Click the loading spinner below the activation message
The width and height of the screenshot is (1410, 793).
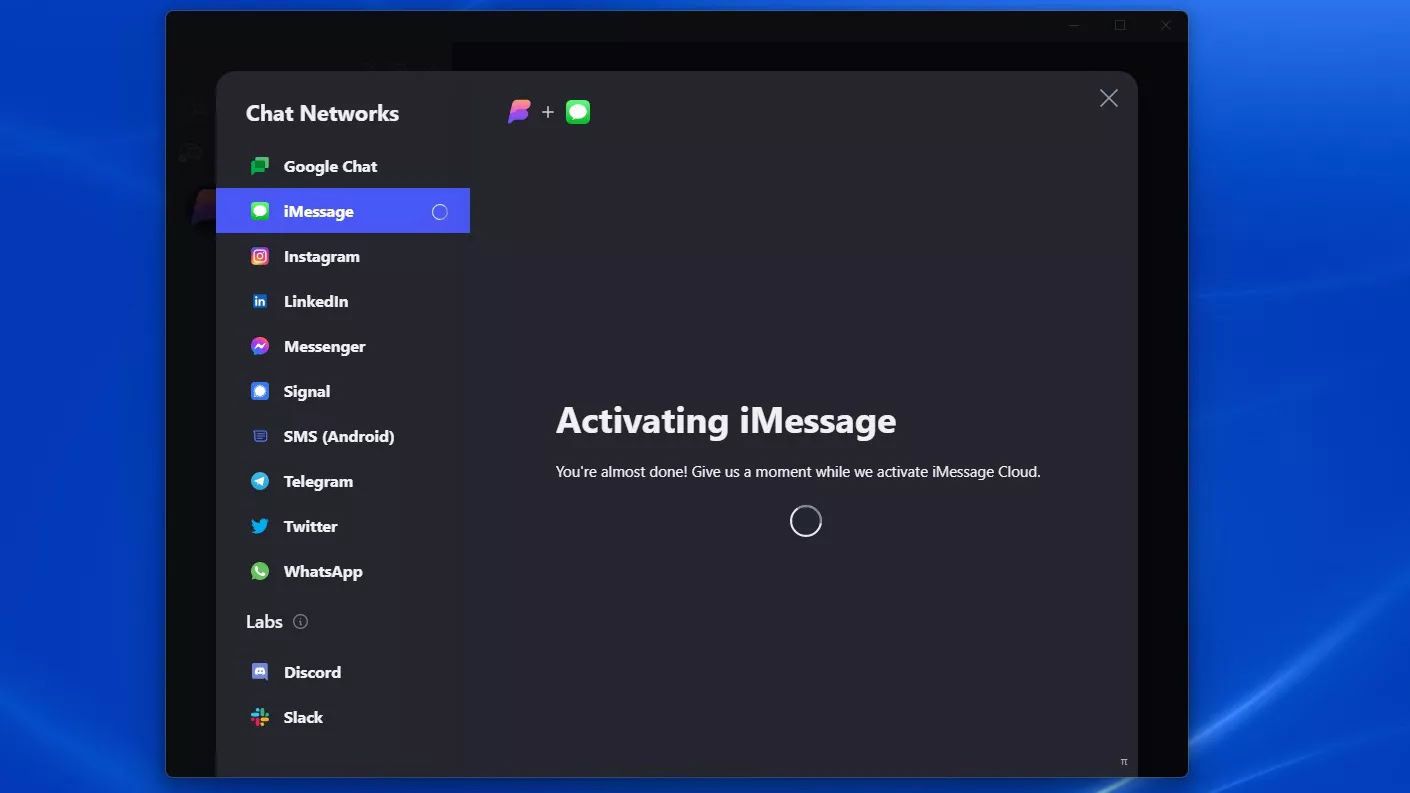pyautogui.click(x=805, y=521)
